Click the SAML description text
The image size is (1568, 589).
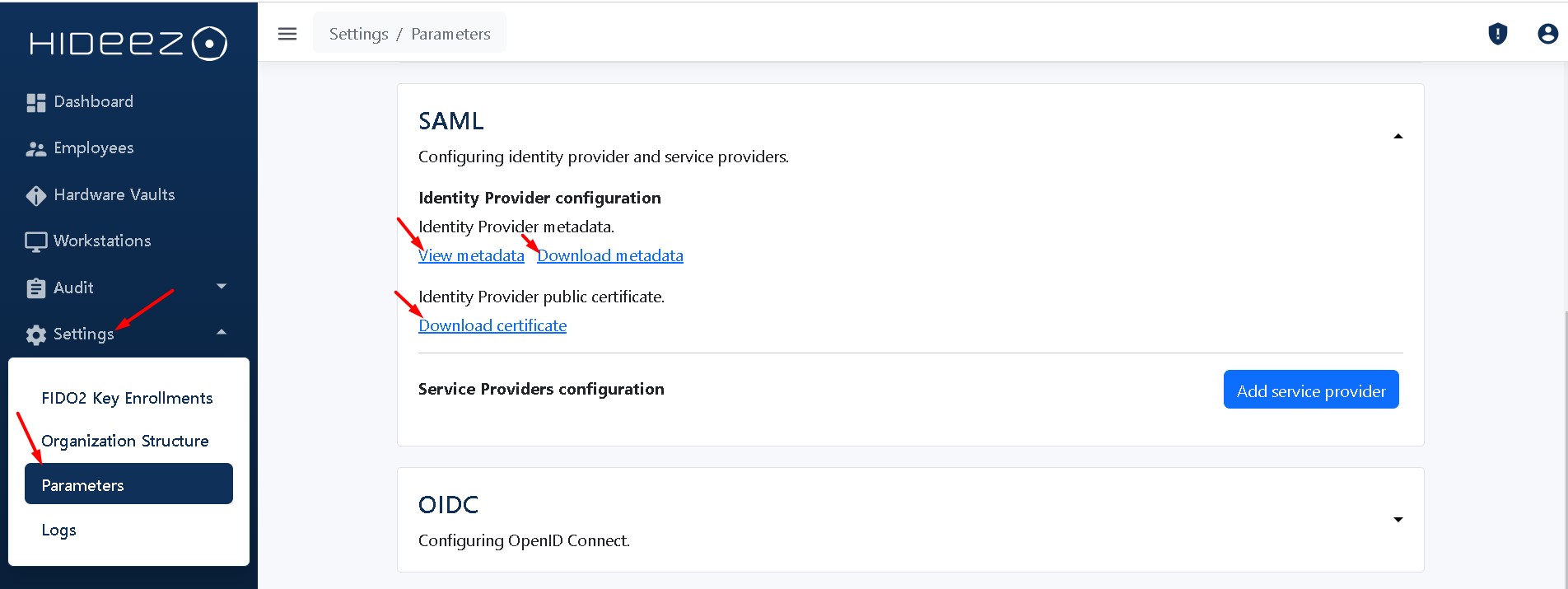click(x=604, y=157)
